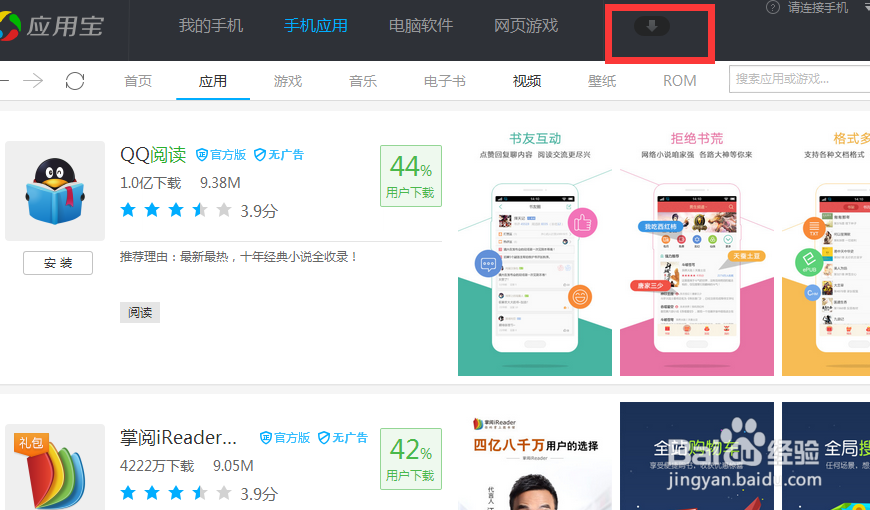Click 9.05M size text

click(x=233, y=466)
